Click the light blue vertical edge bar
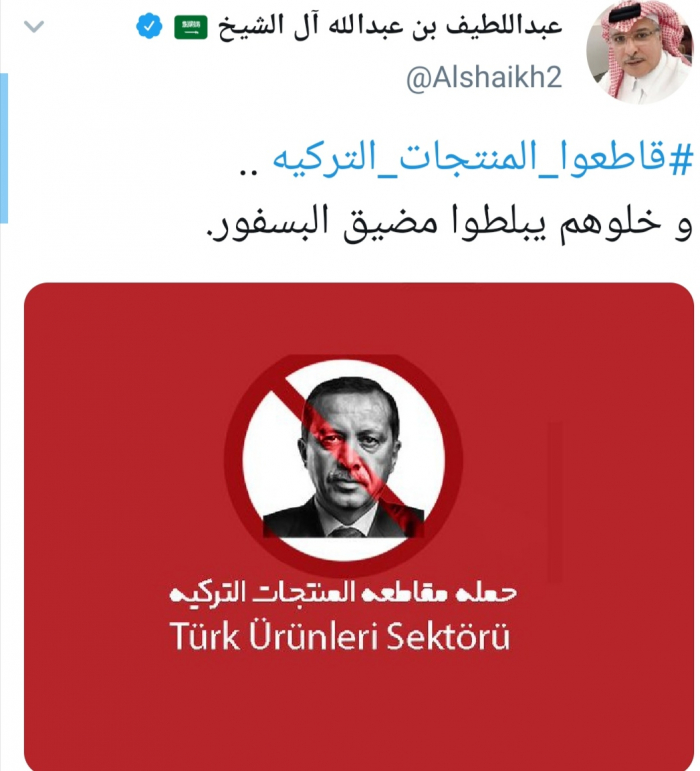 click(x=3, y=148)
